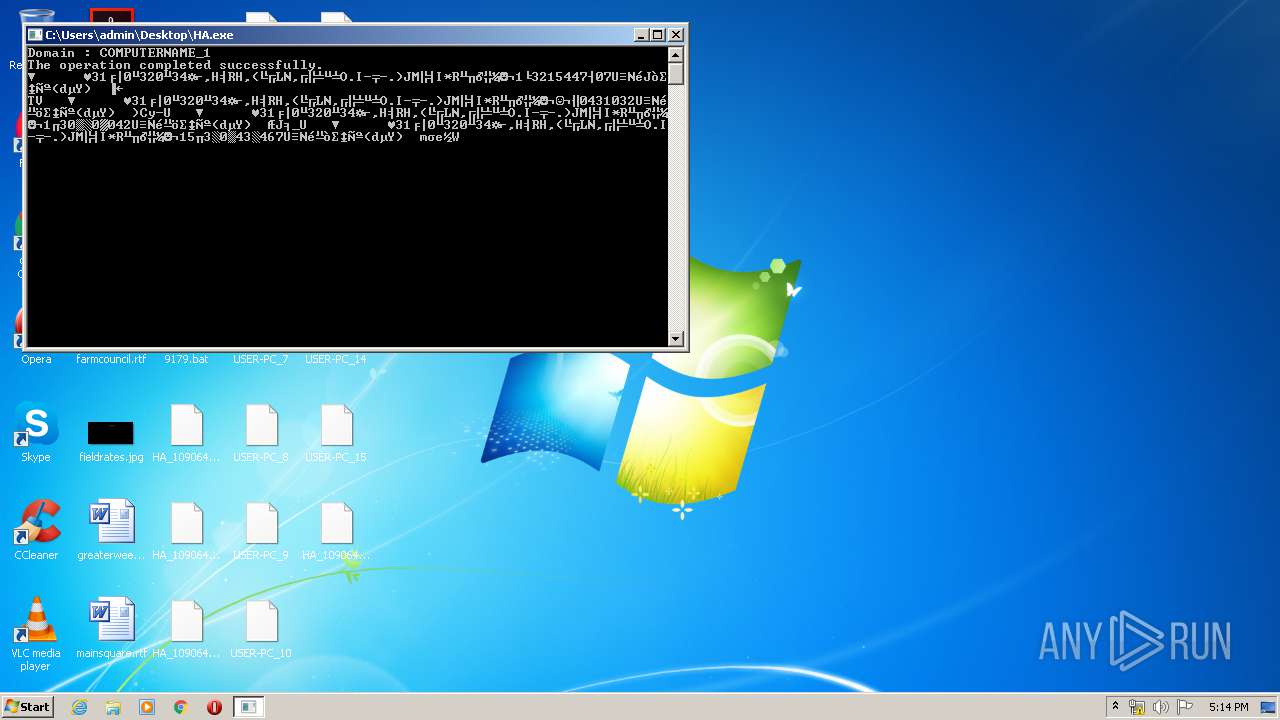Click the 9179.bat file label
The height and width of the screenshot is (720, 1280).
(x=186, y=359)
